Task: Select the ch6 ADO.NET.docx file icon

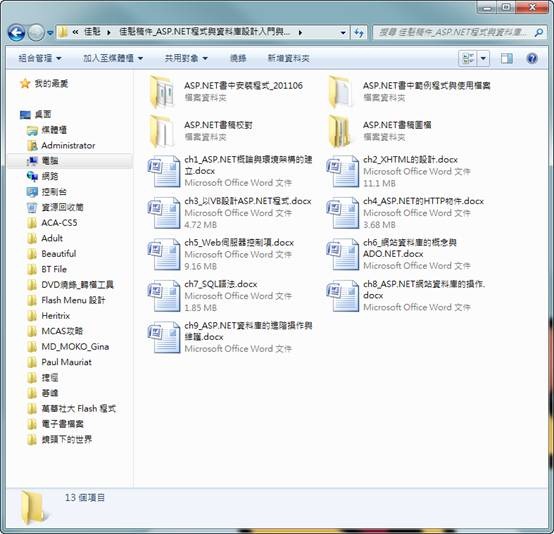Action: [342, 254]
